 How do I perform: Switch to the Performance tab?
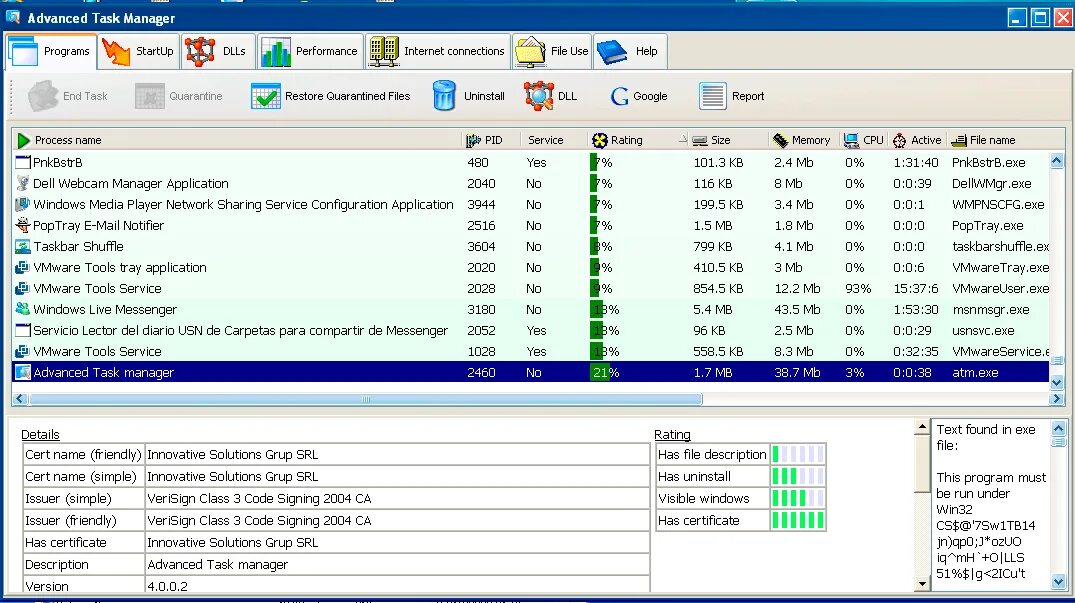310,51
